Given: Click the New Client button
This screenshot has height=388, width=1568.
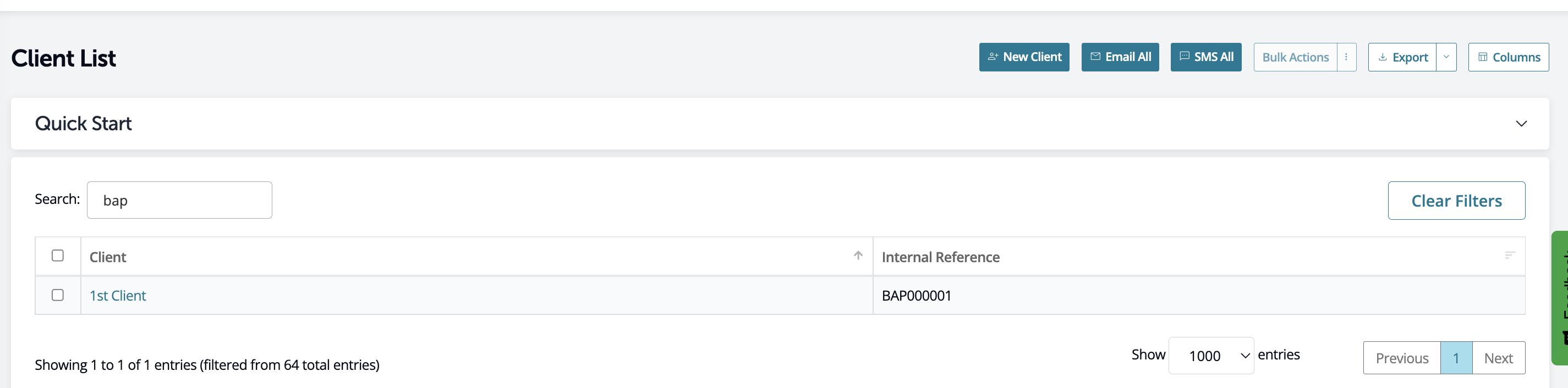Looking at the screenshot, I should pos(1024,57).
